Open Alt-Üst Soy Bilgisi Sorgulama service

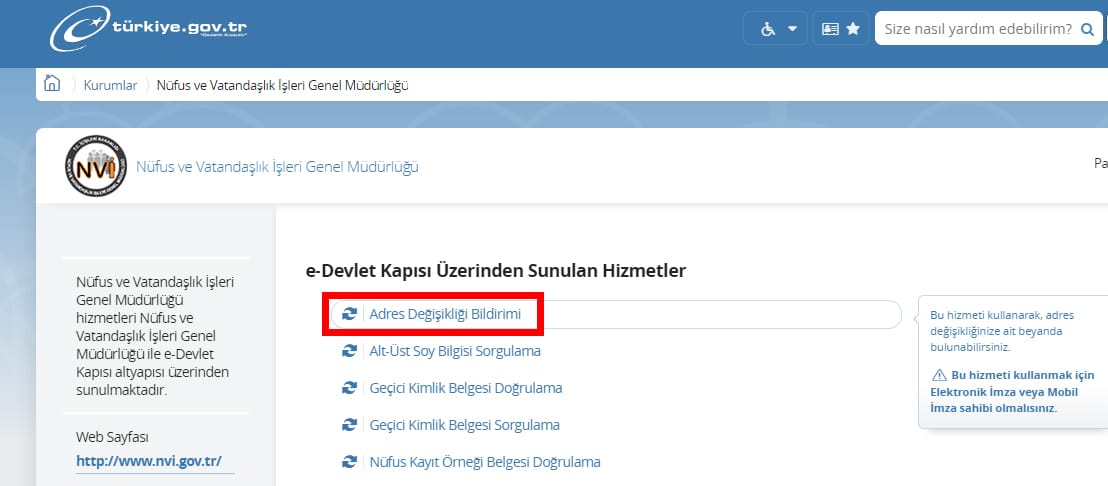click(455, 351)
